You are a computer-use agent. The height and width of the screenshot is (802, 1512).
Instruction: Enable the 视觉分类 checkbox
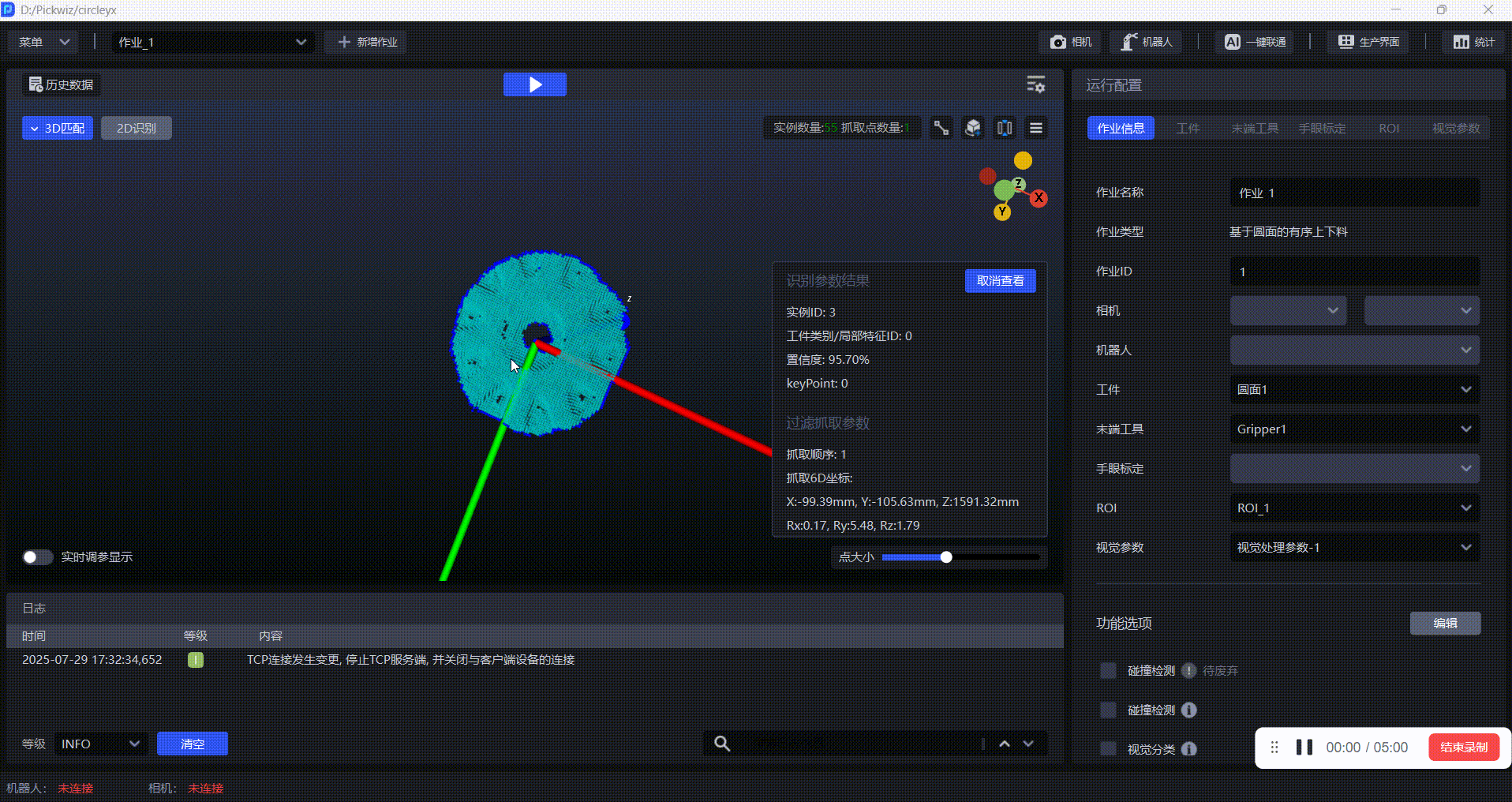1108,749
